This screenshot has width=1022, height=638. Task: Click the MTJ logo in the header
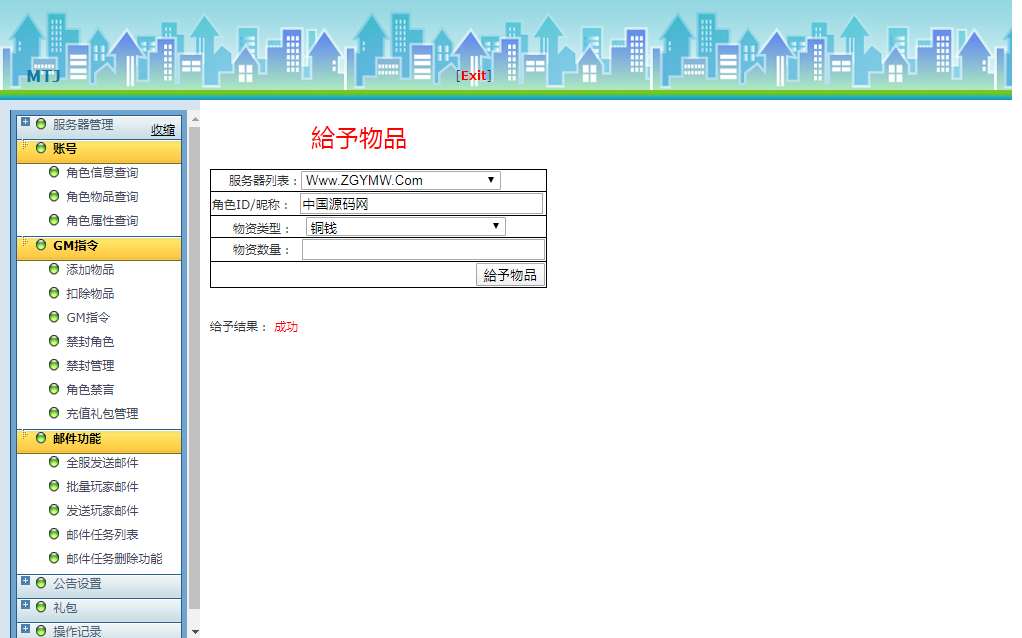pos(42,75)
